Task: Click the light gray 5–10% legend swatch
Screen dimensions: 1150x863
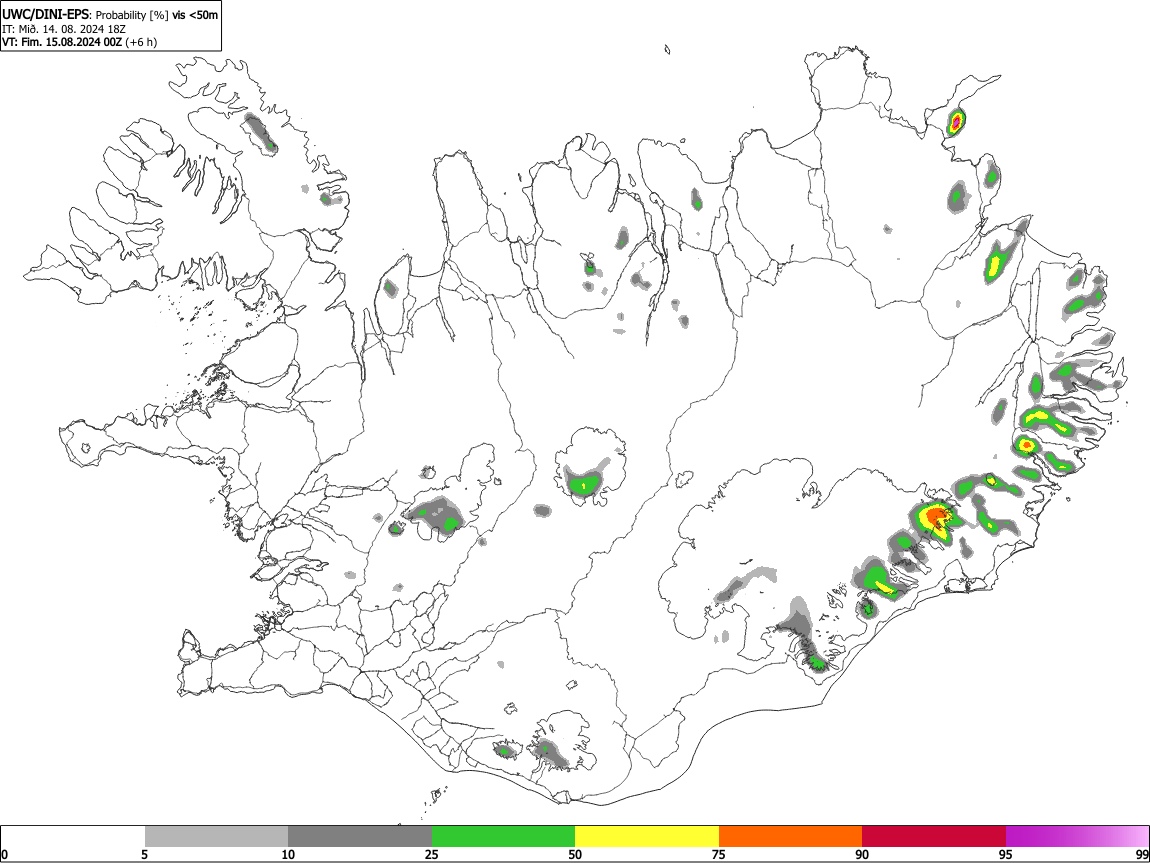Action: (x=216, y=837)
